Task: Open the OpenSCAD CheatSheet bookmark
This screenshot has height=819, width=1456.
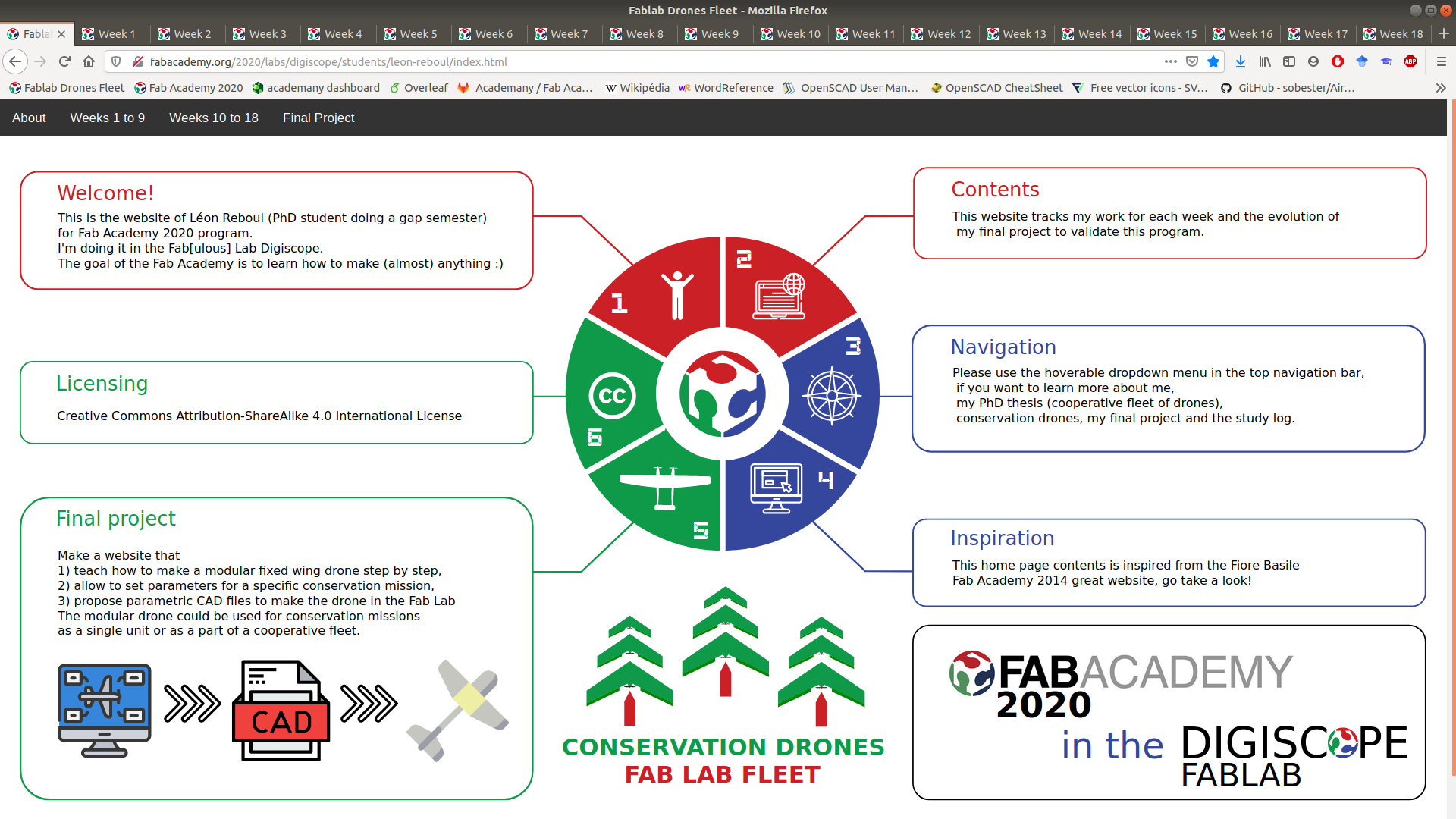Action: coord(996,88)
